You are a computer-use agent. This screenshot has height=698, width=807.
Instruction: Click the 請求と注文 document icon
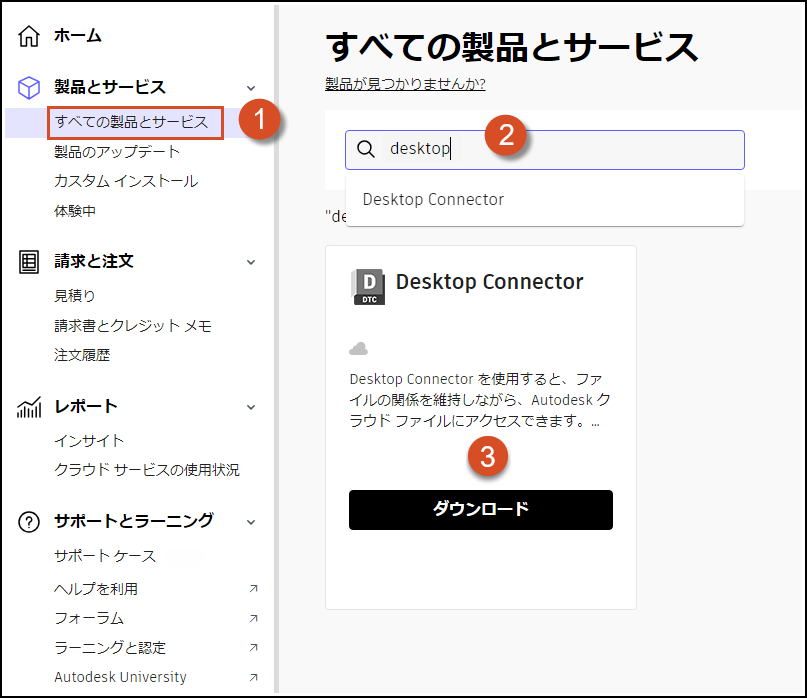(29, 262)
